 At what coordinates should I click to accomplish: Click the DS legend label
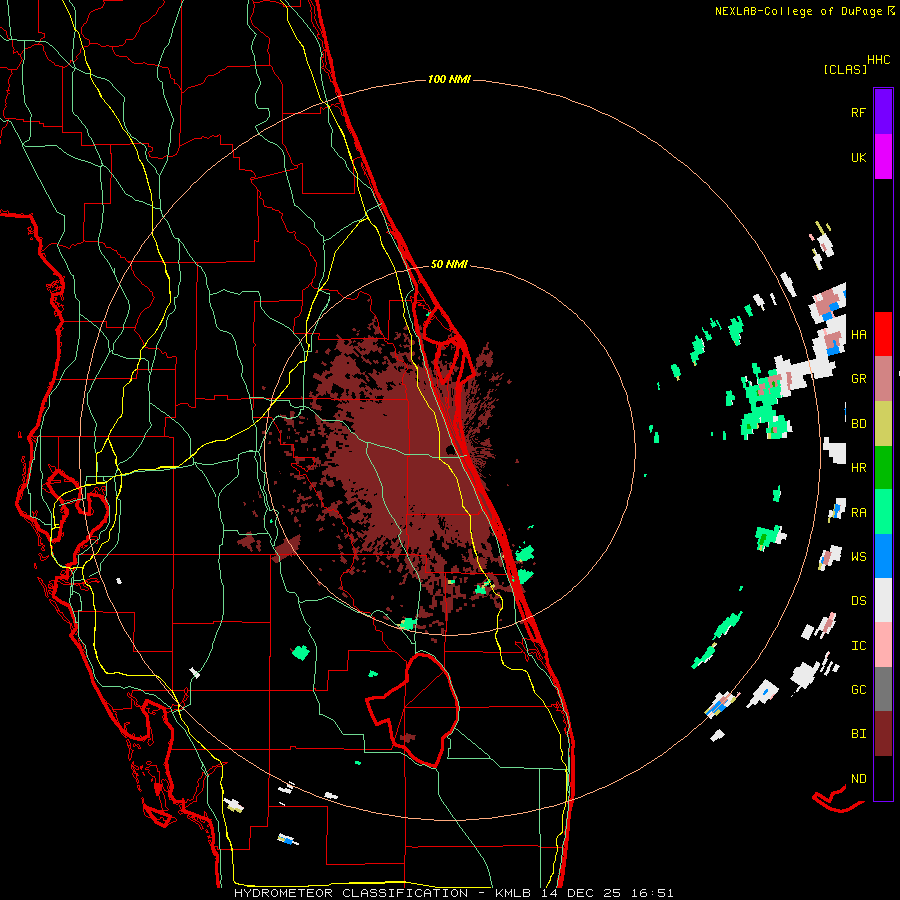(x=858, y=601)
